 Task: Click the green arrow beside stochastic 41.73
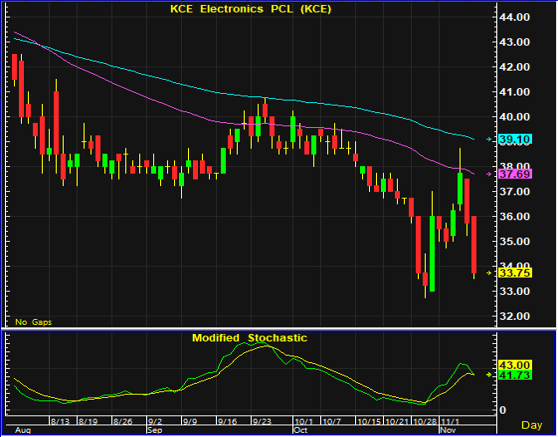click(x=489, y=375)
